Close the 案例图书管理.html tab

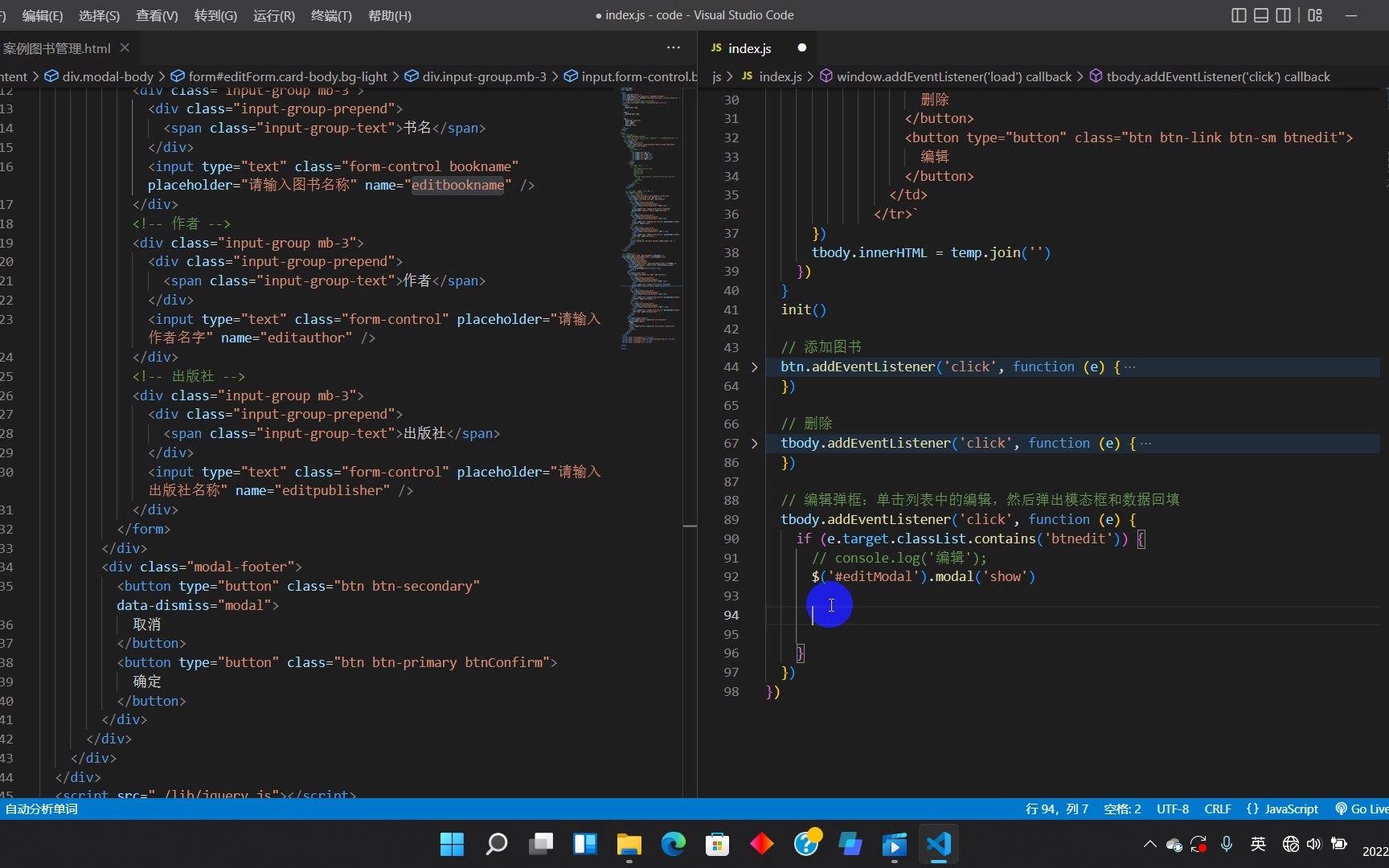[125, 48]
